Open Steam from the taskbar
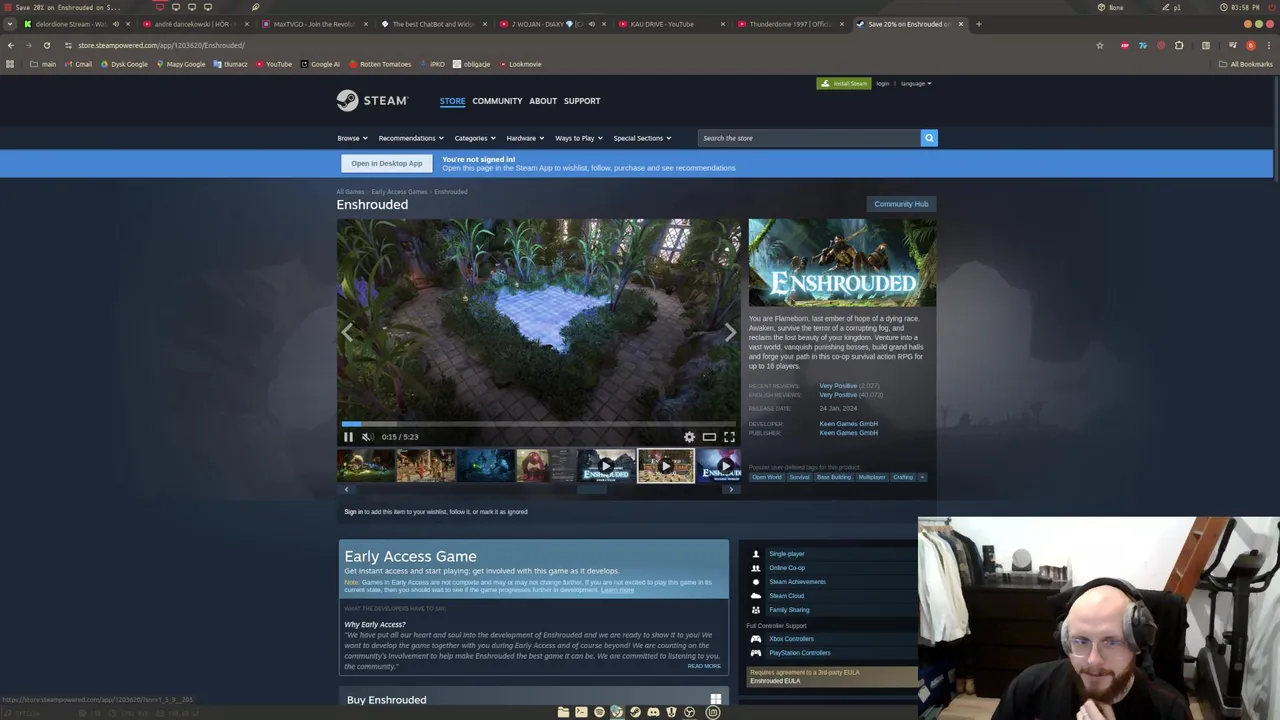The width and height of the screenshot is (1280, 720). coord(635,712)
